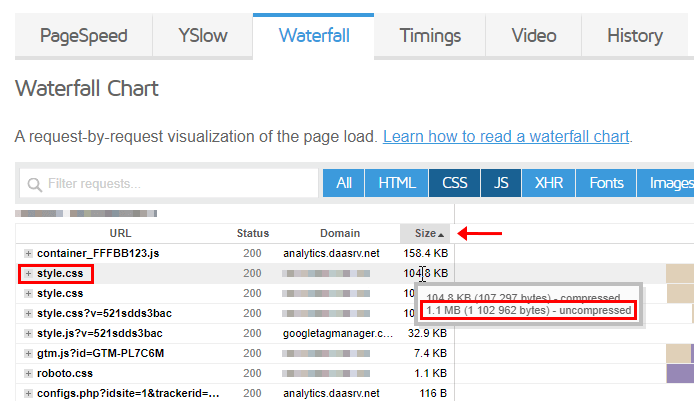The height and width of the screenshot is (401, 694).
Task: Select the All requests filter
Action: point(343,183)
